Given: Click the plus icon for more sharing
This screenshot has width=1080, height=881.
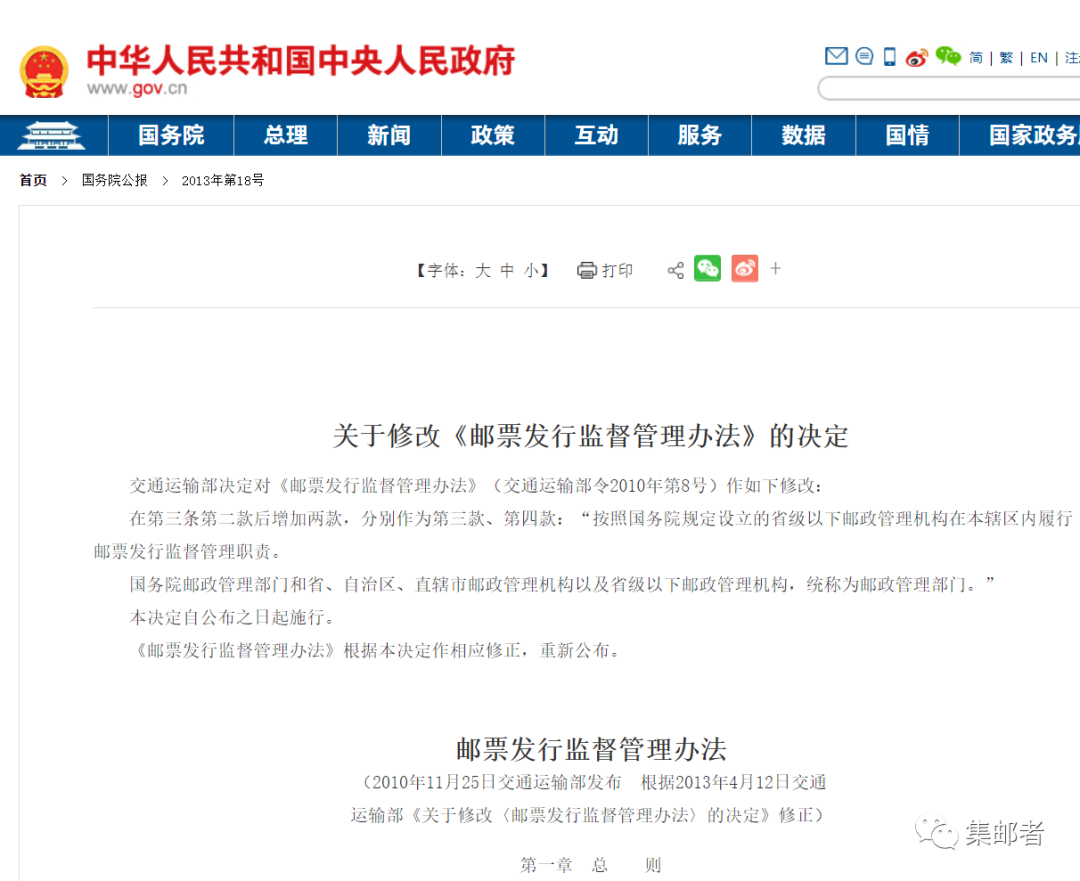Looking at the screenshot, I should click(776, 268).
